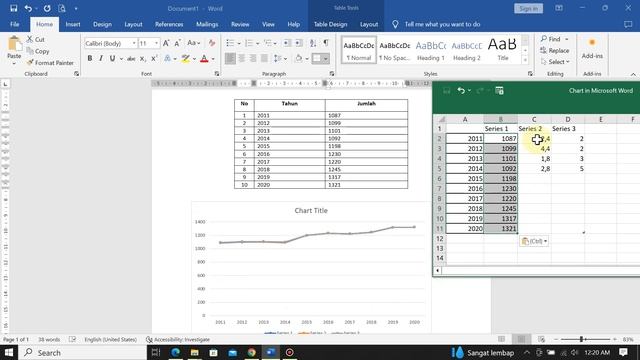This screenshot has height=360, width=640.
Task: Decrease font size with Shrink Font icon
Action: pyautogui.click(x=178, y=43)
